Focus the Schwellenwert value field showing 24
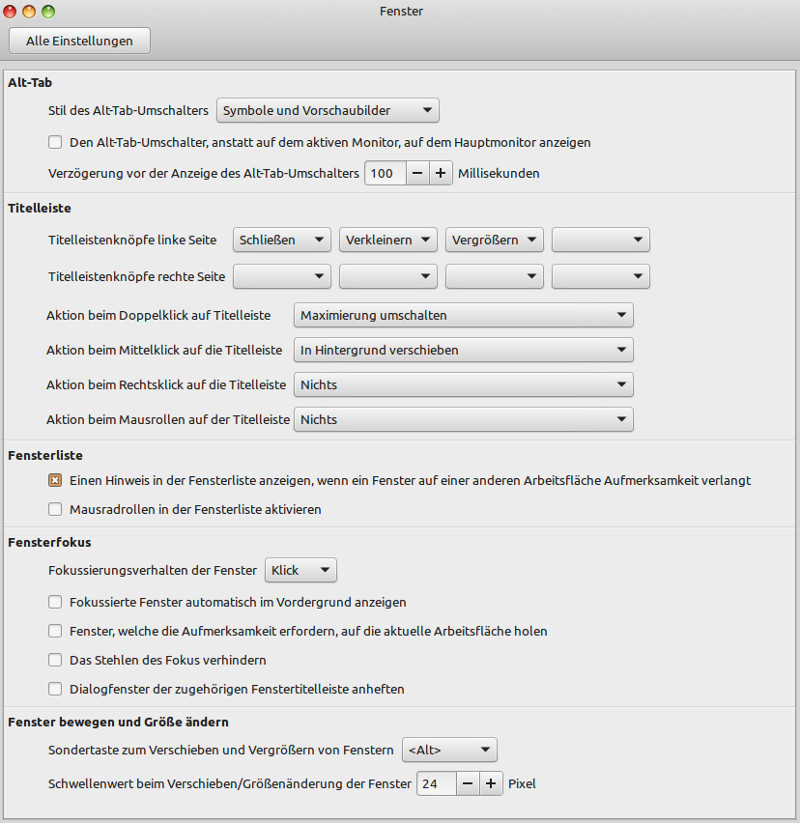 coord(436,784)
